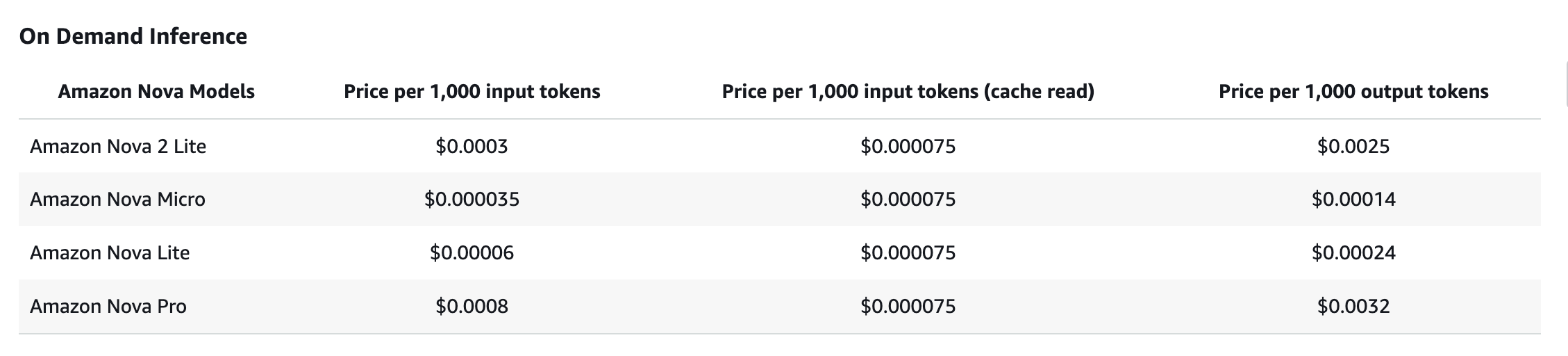Click the Price per 1,000 input tokens header
The image size is (1568, 356).
pos(472,92)
